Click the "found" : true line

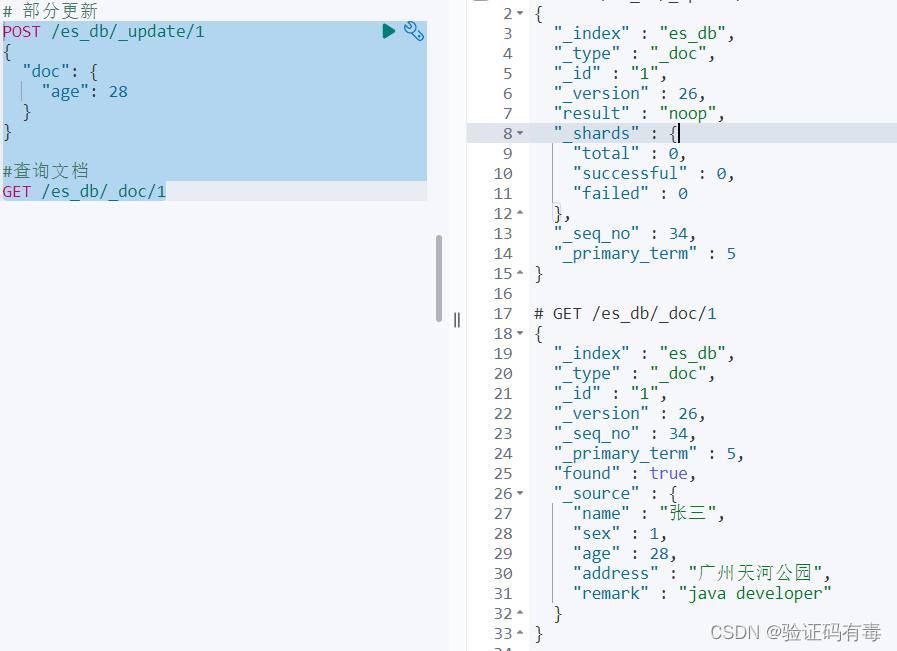tap(625, 473)
